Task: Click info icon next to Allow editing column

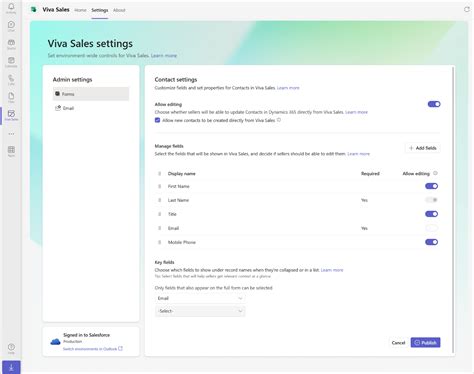Action: 435,173
